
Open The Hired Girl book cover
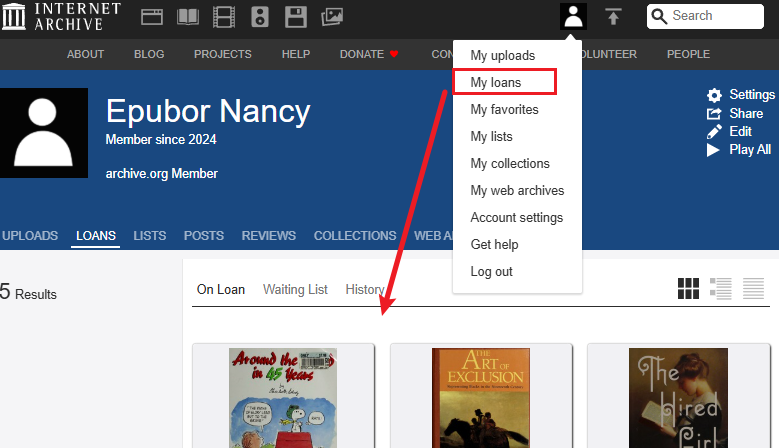[678, 398]
